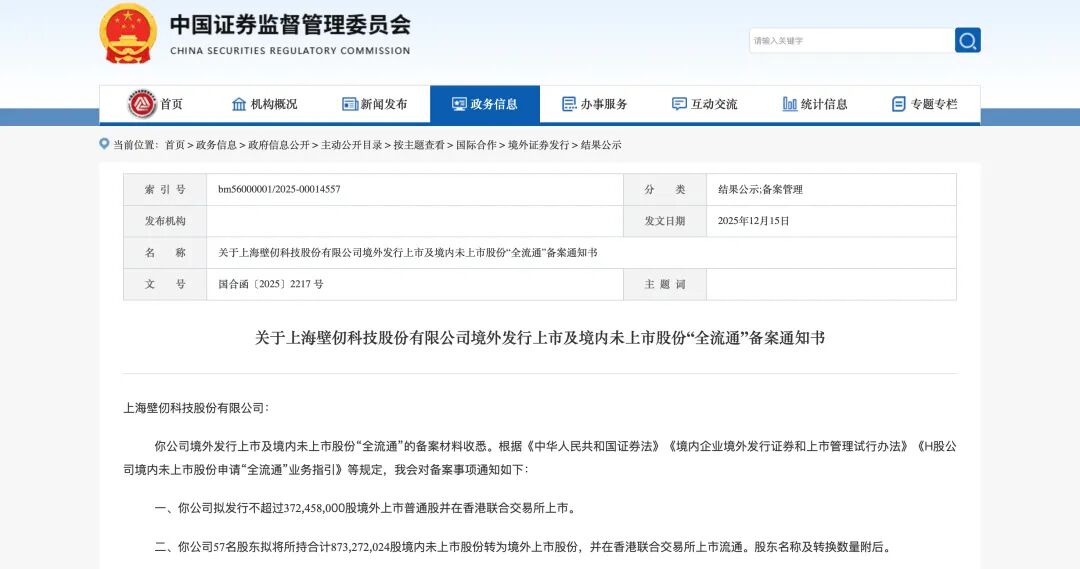Click the chat bubble icon for 互动交流
Screen dimensions: 1080x569
click(x=679, y=104)
